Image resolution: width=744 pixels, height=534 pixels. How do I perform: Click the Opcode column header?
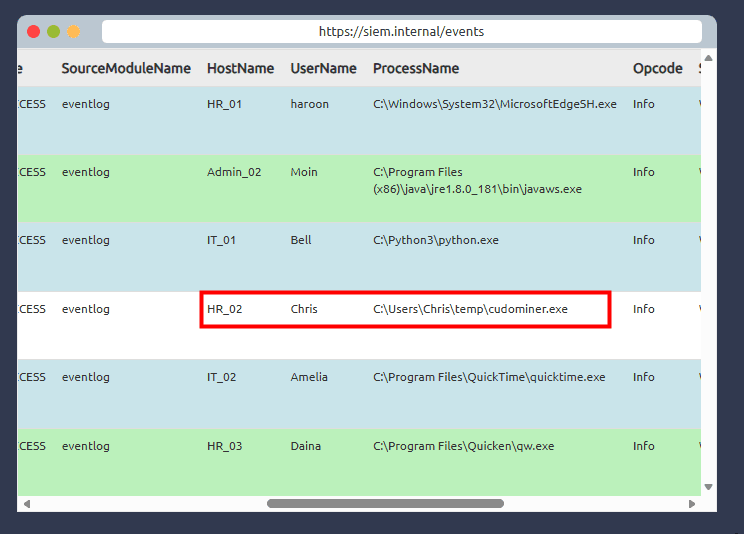(657, 69)
